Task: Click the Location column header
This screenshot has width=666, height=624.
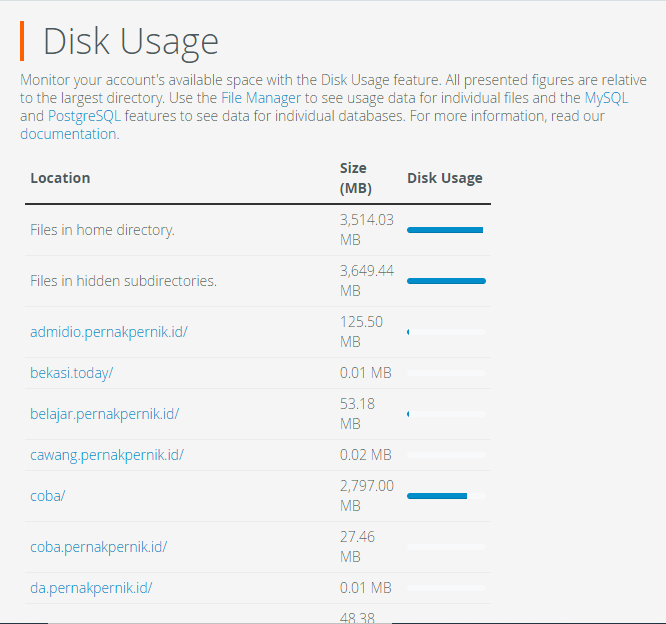Action: click(x=60, y=178)
